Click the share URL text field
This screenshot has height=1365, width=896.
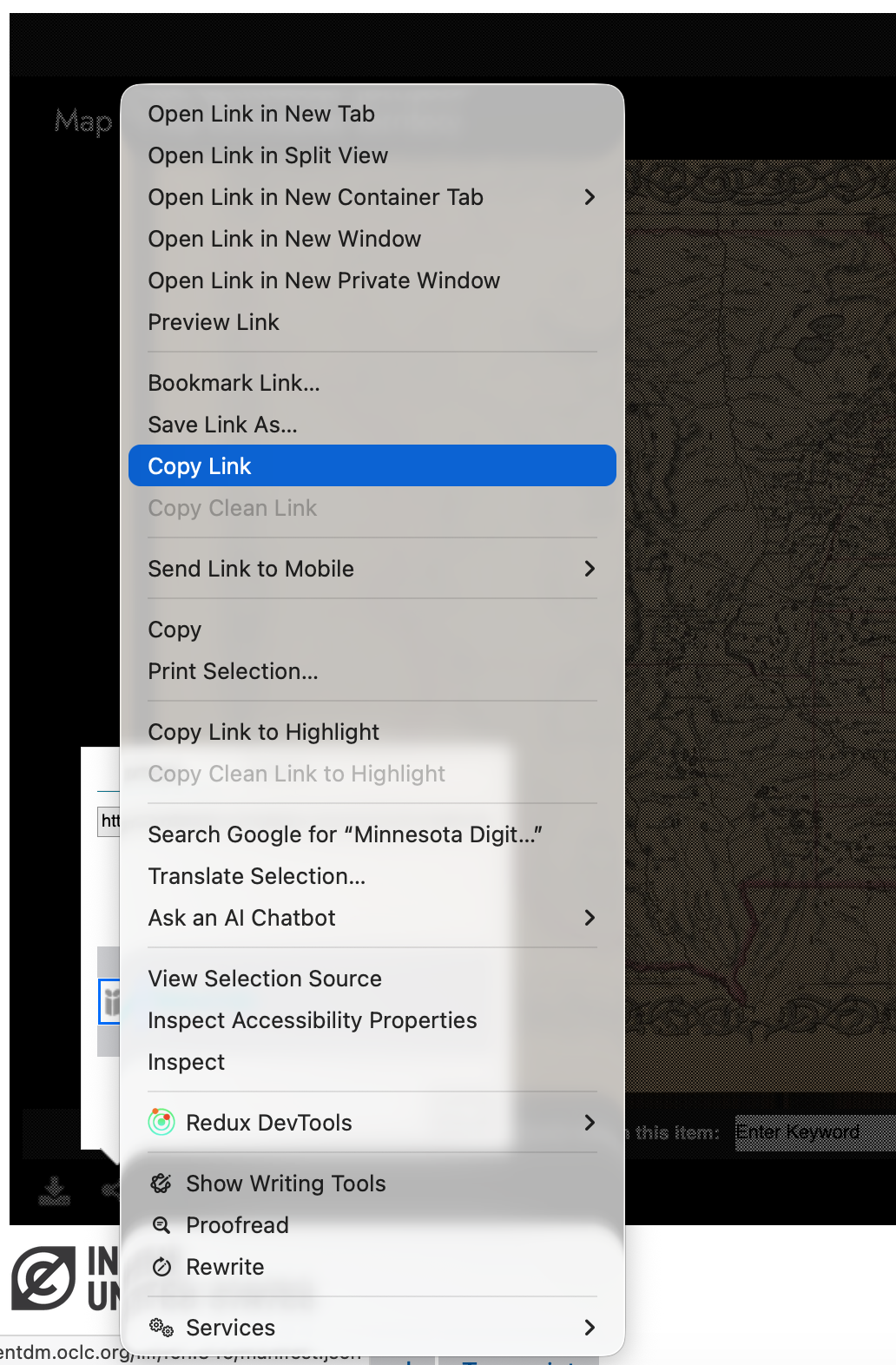point(109,821)
